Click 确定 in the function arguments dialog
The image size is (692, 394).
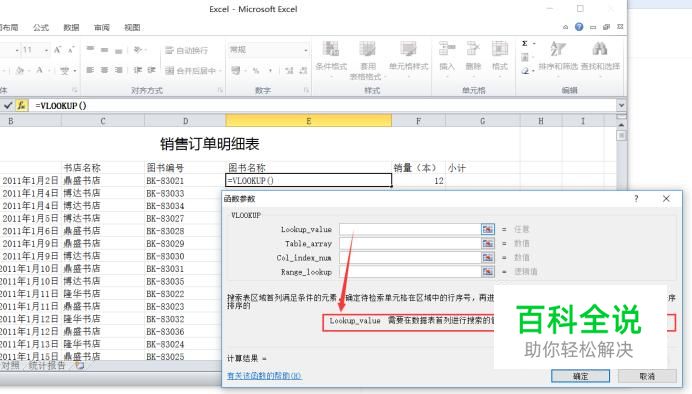pos(580,376)
